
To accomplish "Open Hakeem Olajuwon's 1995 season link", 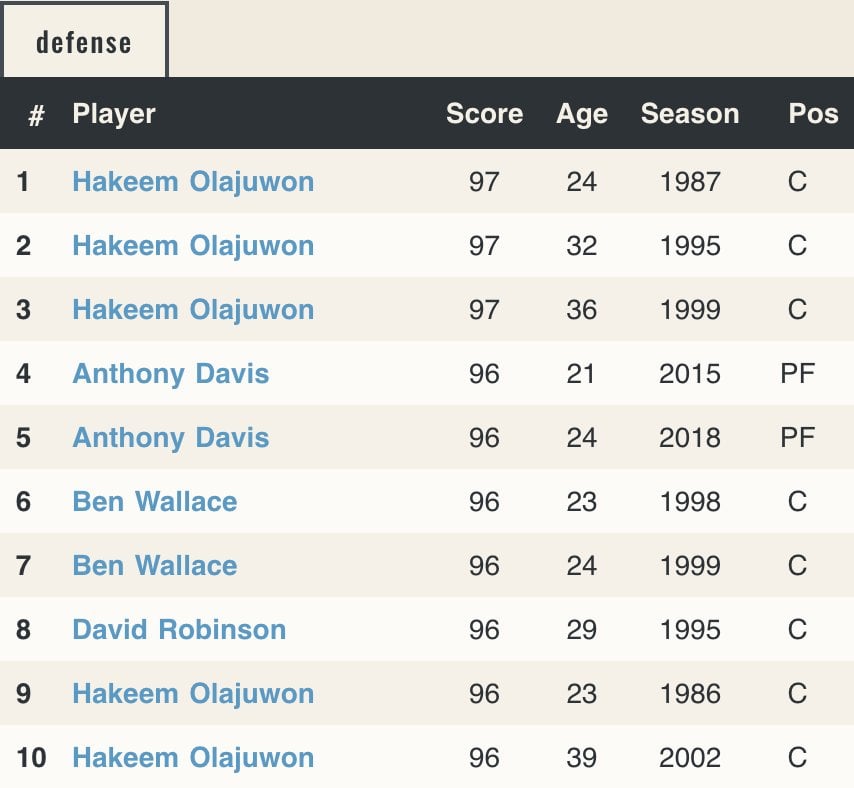I will [x=193, y=246].
